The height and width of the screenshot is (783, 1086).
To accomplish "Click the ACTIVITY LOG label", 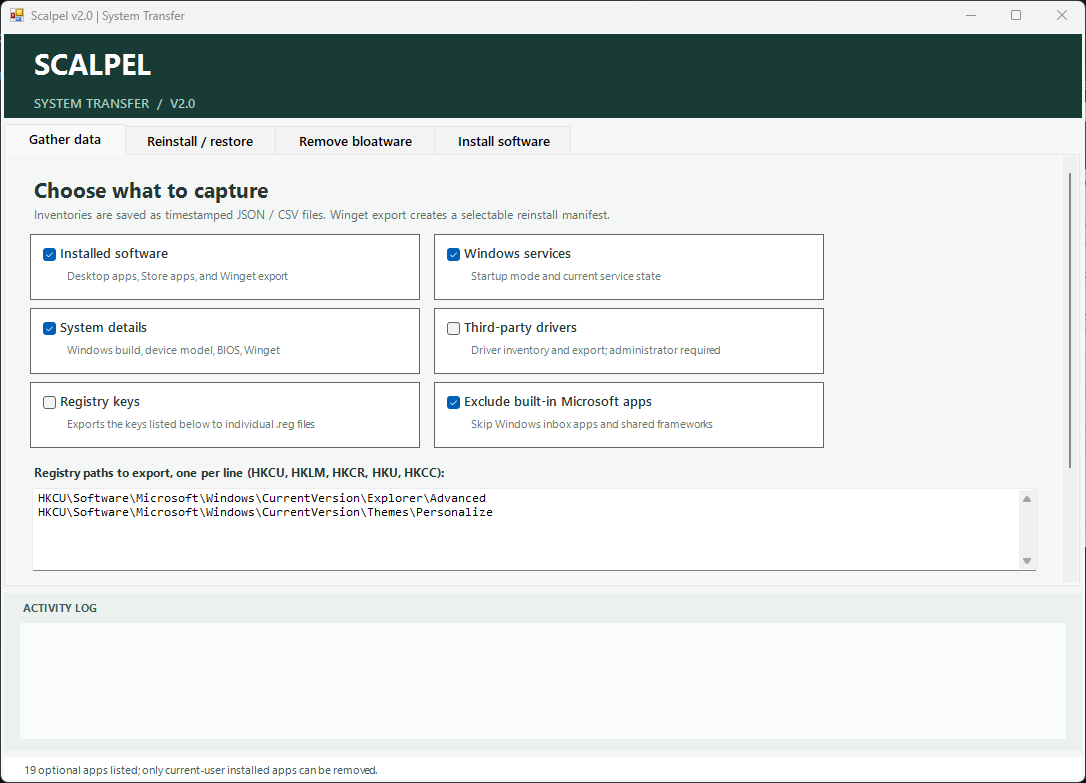I will (x=60, y=608).
